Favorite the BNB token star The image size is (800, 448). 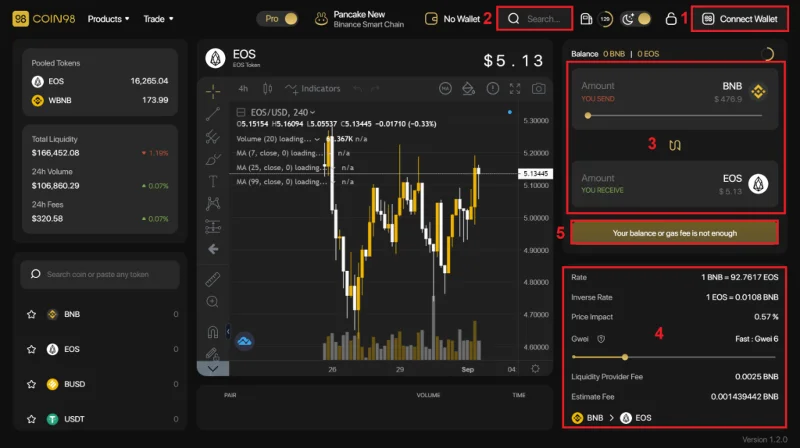click(32, 314)
